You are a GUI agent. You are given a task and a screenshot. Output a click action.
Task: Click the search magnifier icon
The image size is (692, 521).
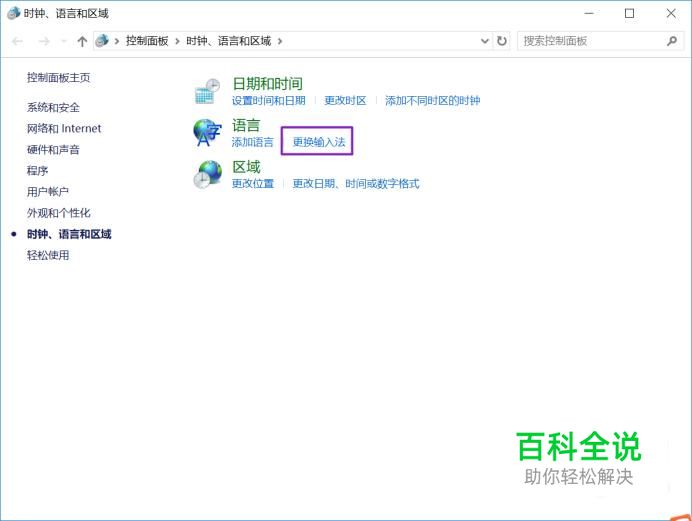point(672,41)
